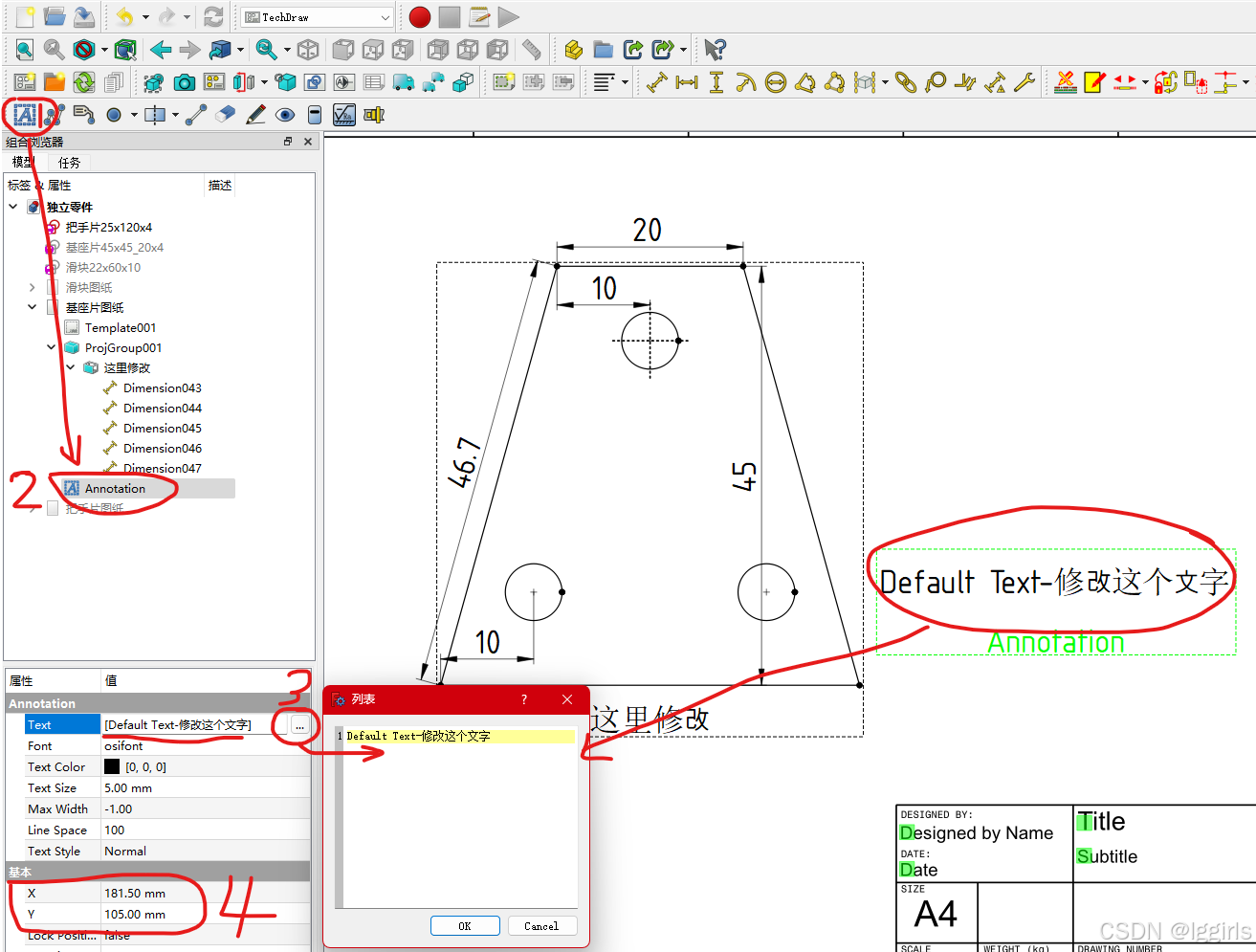
Task: Open the TechDraw workbench dropdown
Action: click(x=317, y=17)
